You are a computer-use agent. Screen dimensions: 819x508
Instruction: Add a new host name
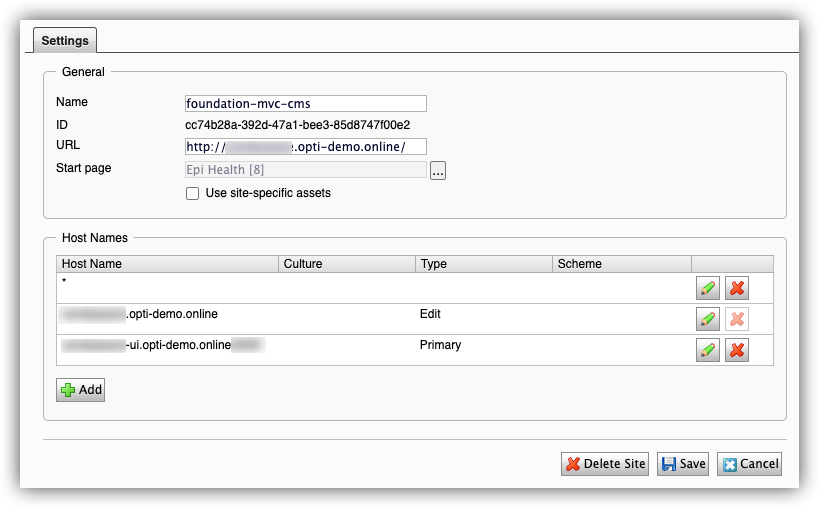[x=81, y=390]
